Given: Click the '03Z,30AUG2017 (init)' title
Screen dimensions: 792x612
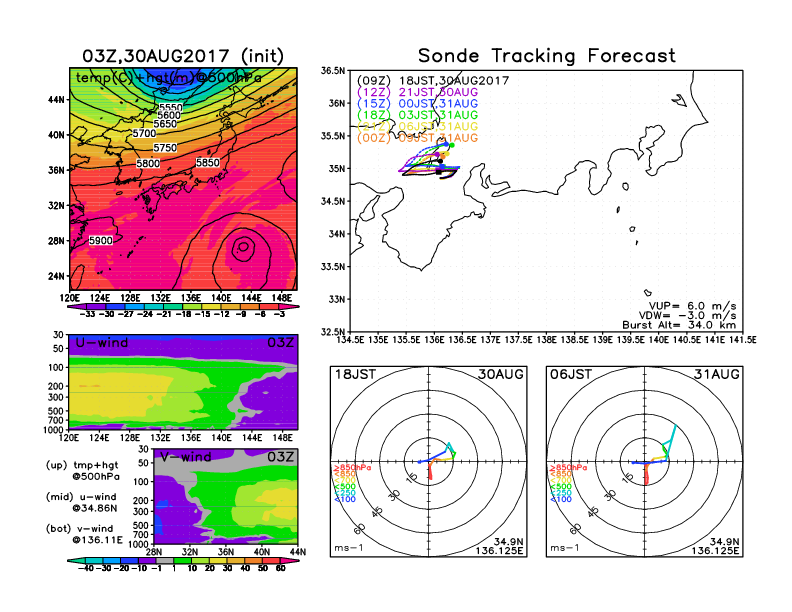Looking at the screenshot, I should pos(183,56).
